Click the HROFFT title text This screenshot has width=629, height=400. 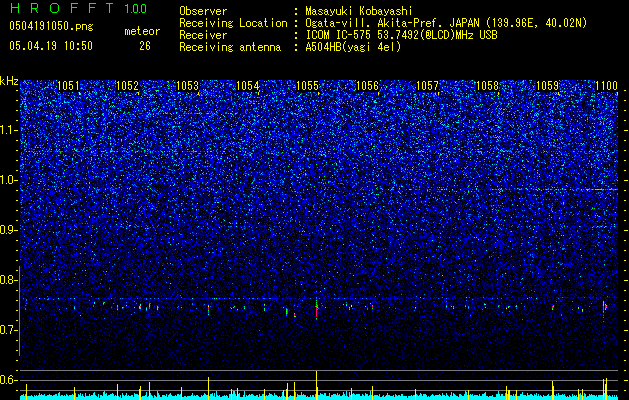pos(62,8)
